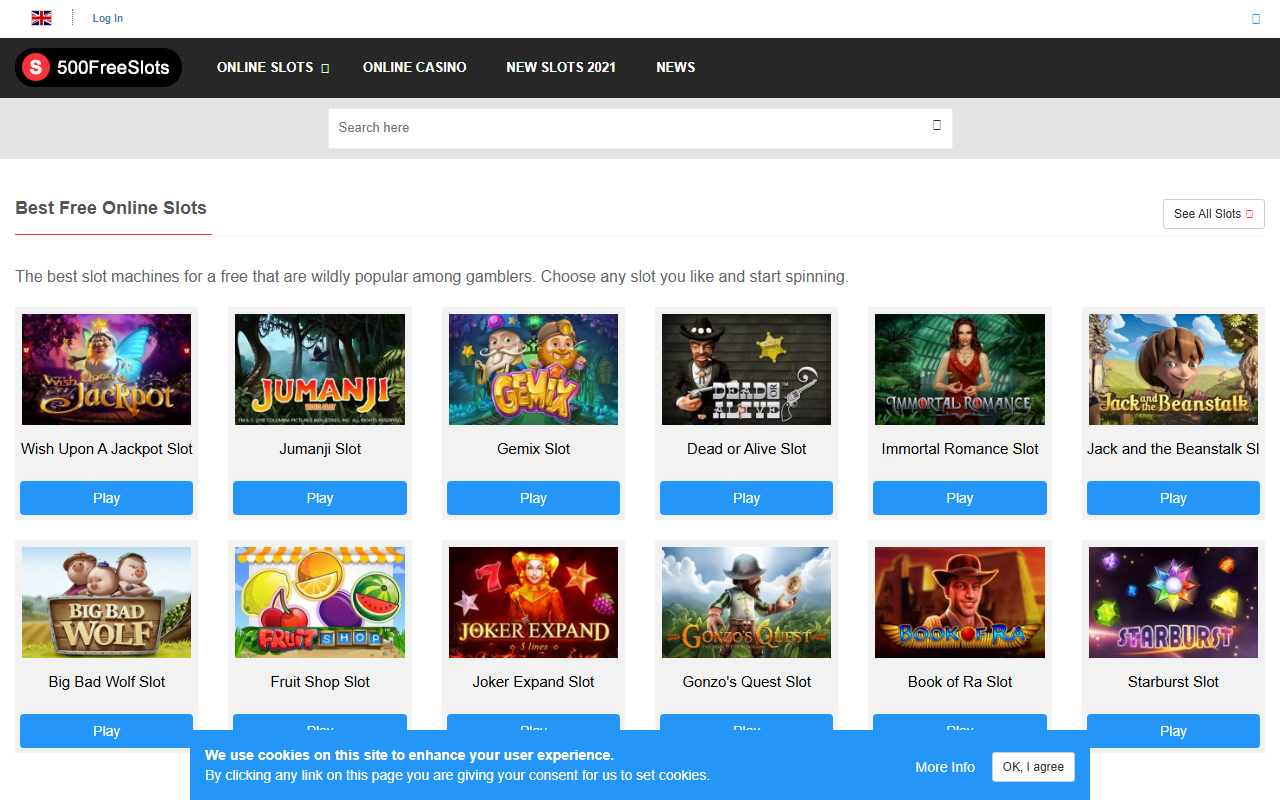Click Dead or Alive Slot title

746,449
